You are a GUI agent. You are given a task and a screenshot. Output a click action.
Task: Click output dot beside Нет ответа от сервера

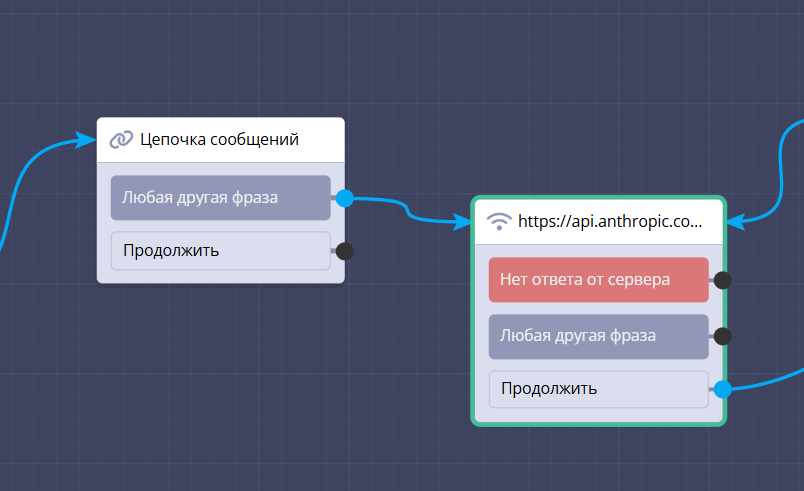(x=723, y=280)
